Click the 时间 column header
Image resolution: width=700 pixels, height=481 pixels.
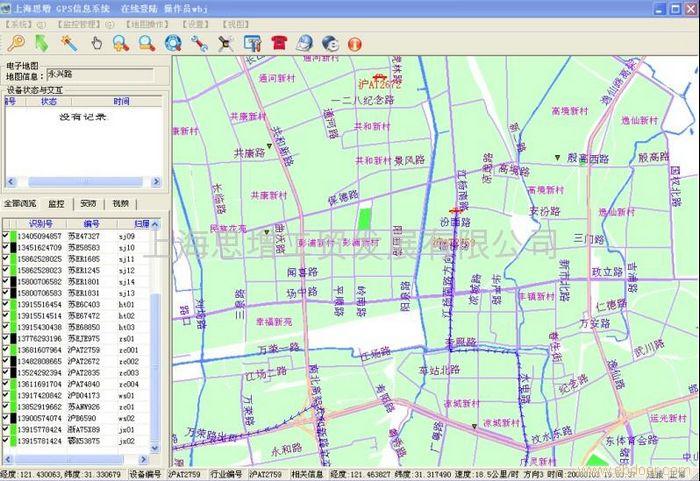pos(121,101)
